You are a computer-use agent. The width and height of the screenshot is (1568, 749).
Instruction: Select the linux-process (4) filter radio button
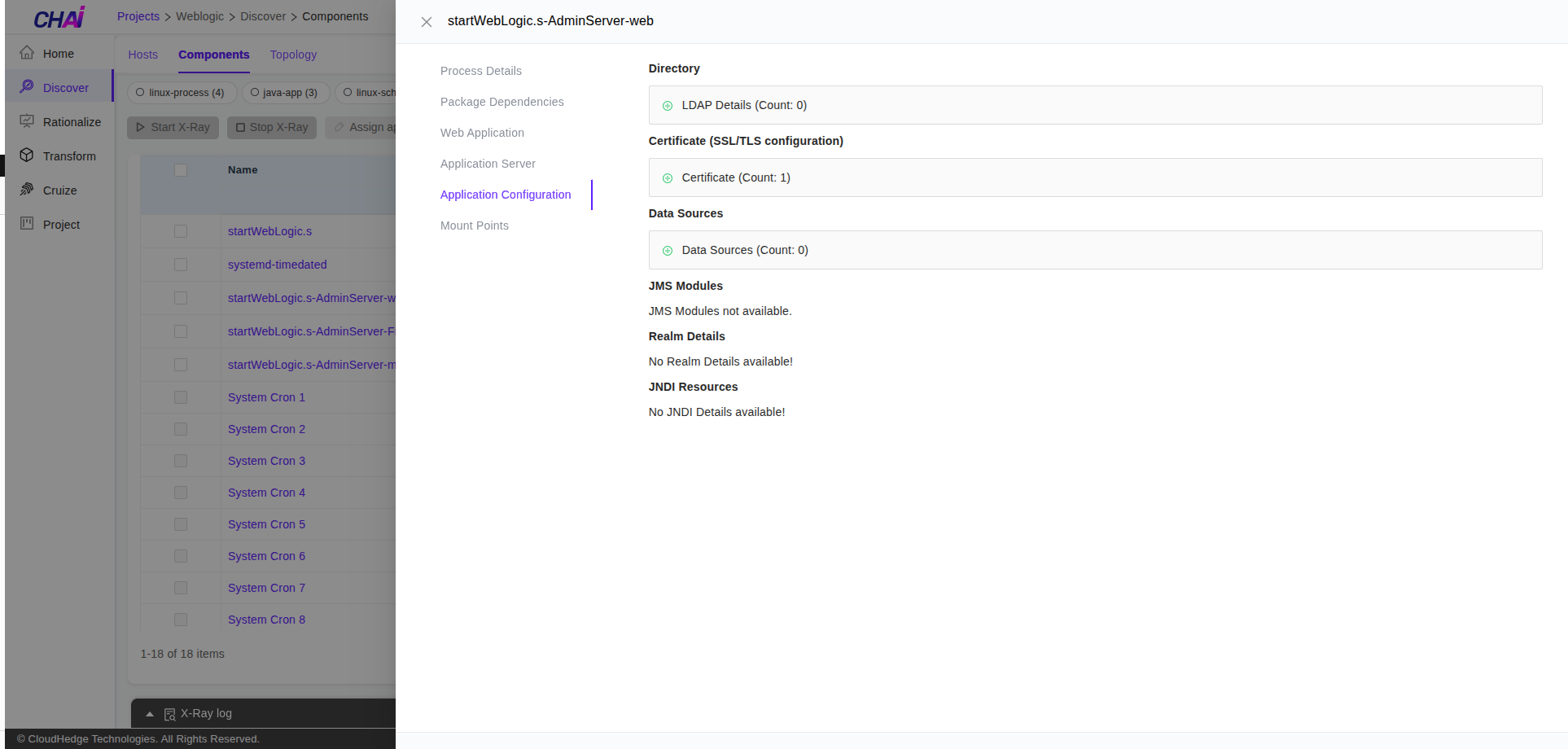[x=142, y=92]
